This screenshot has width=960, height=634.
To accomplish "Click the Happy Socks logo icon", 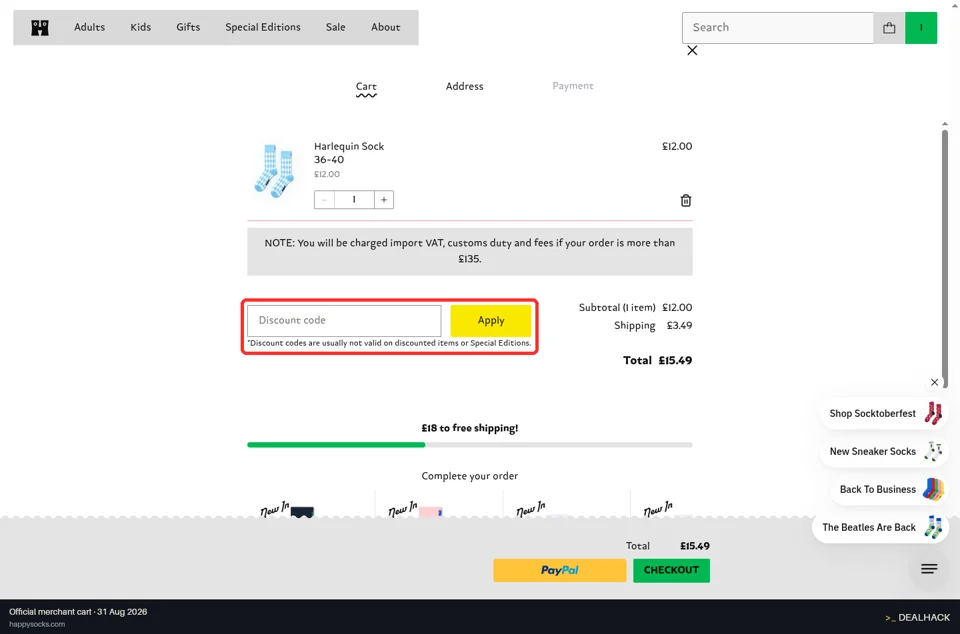I will (40, 28).
